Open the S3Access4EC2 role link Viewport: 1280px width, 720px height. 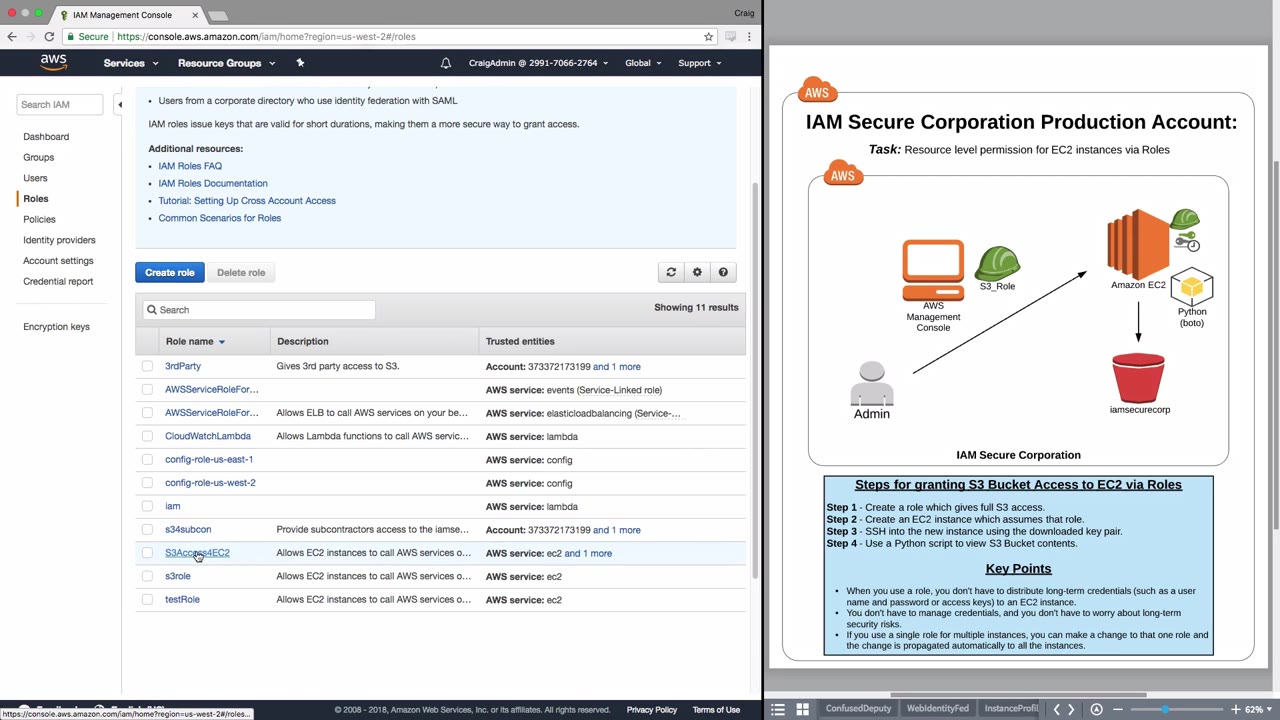[x=197, y=553]
